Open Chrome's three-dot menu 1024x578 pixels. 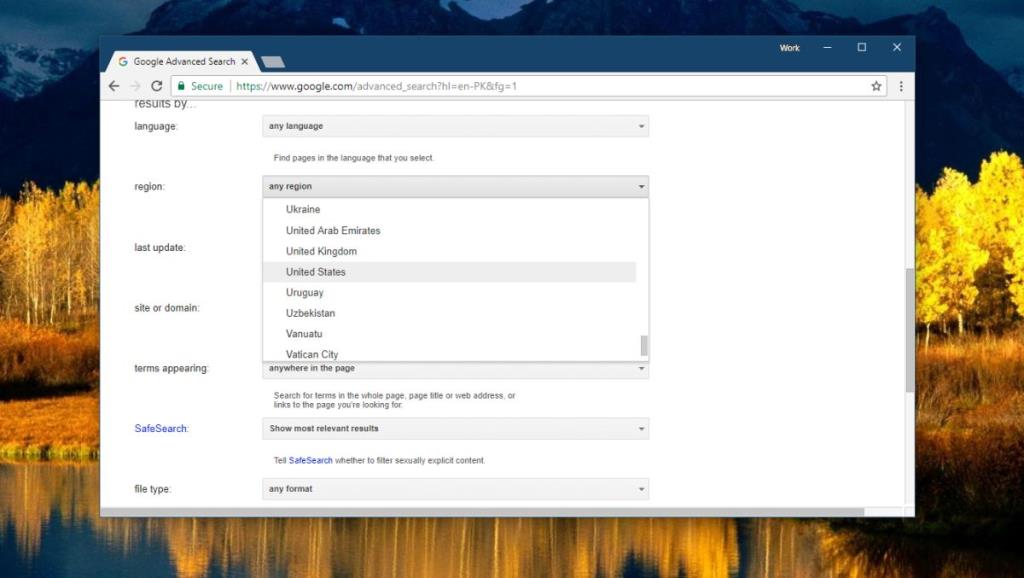pyautogui.click(x=899, y=87)
